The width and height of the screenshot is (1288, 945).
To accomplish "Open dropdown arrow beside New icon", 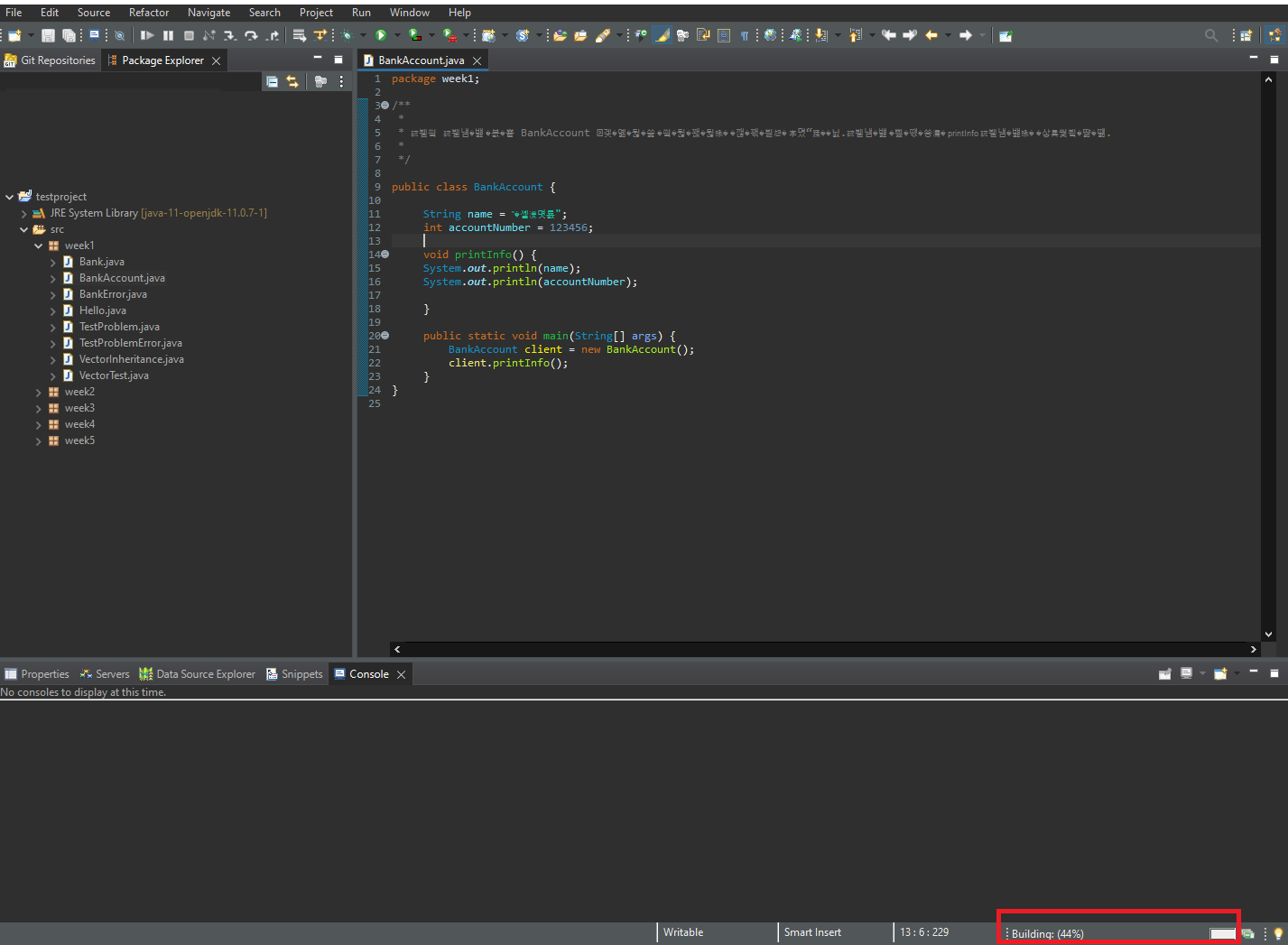I will pos(31,35).
